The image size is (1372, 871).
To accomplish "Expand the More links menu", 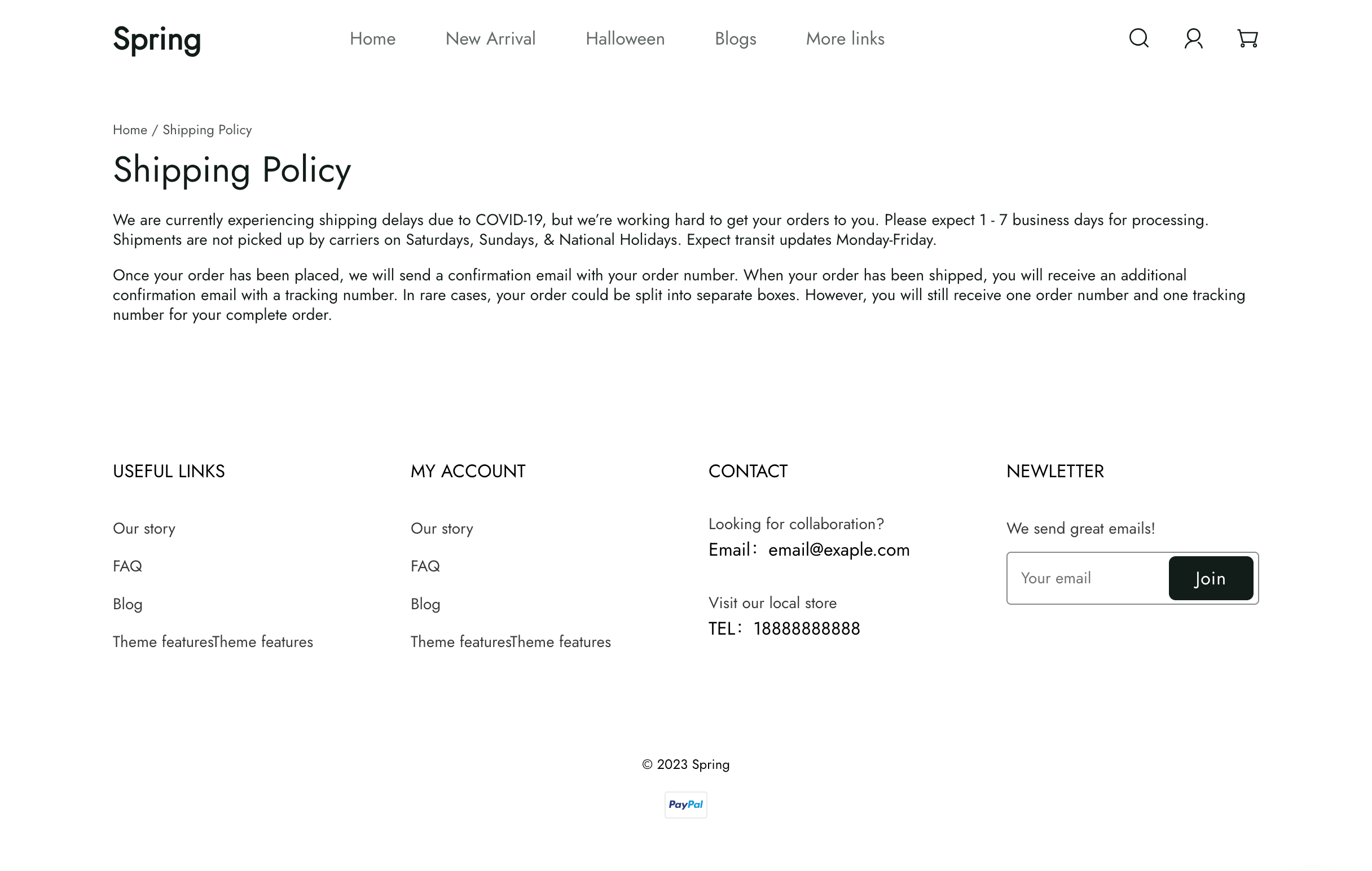I will click(845, 39).
